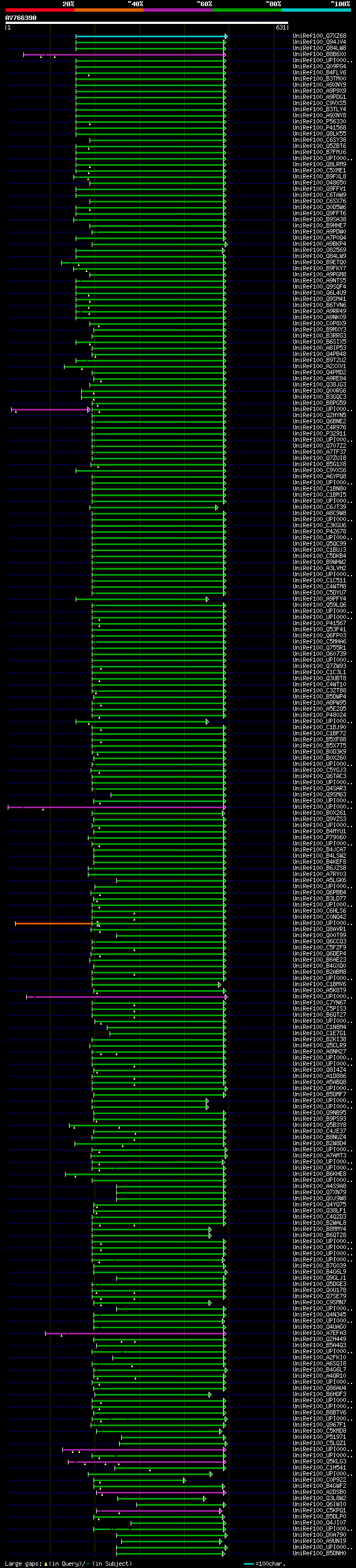Click hit label UniRef100_B4FLV6
This screenshot has width=356, height=1568.
[x=319, y=73]
